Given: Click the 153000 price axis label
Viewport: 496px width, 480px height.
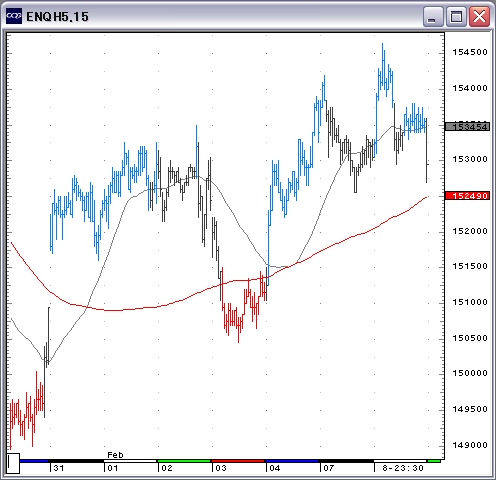Looking at the screenshot, I should 470,159.
